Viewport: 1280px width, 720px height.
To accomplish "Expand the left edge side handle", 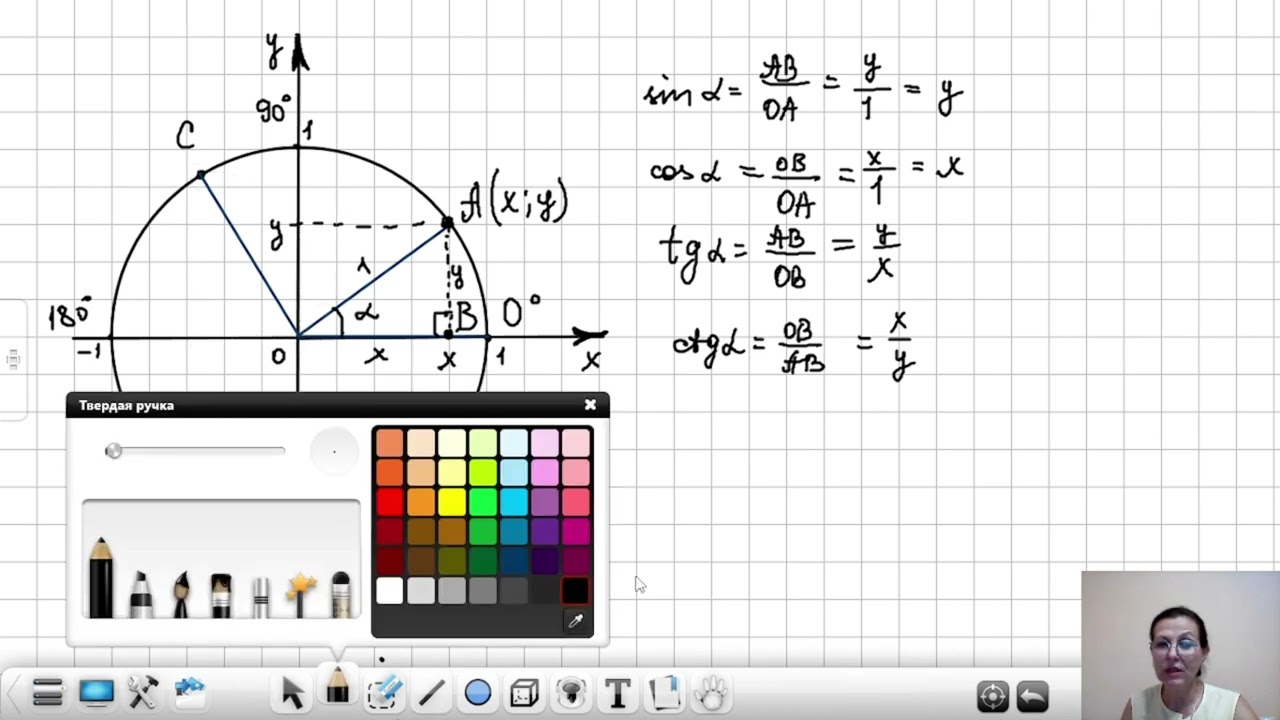I will tap(13, 359).
